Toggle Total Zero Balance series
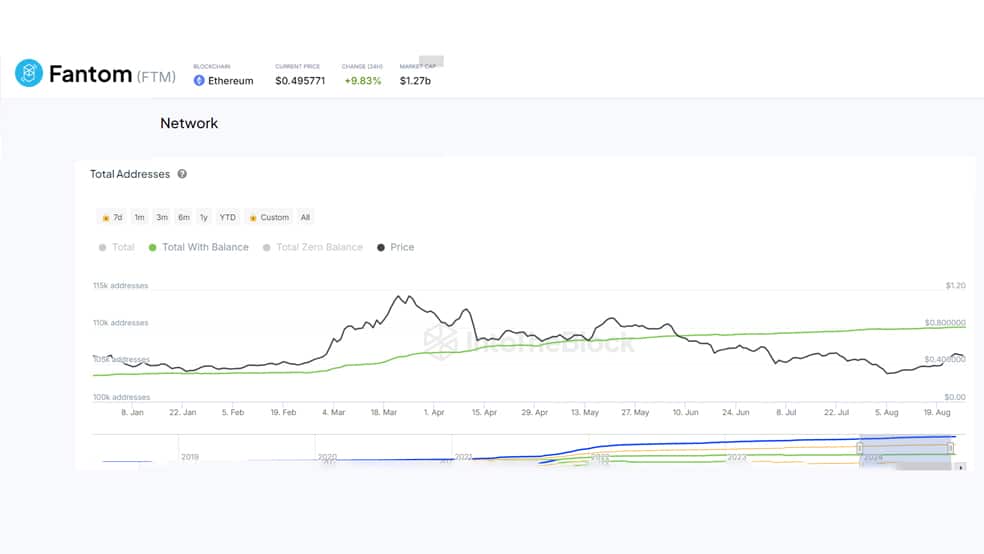The height and width of the screenshot is (554, 984). point(313,247)
